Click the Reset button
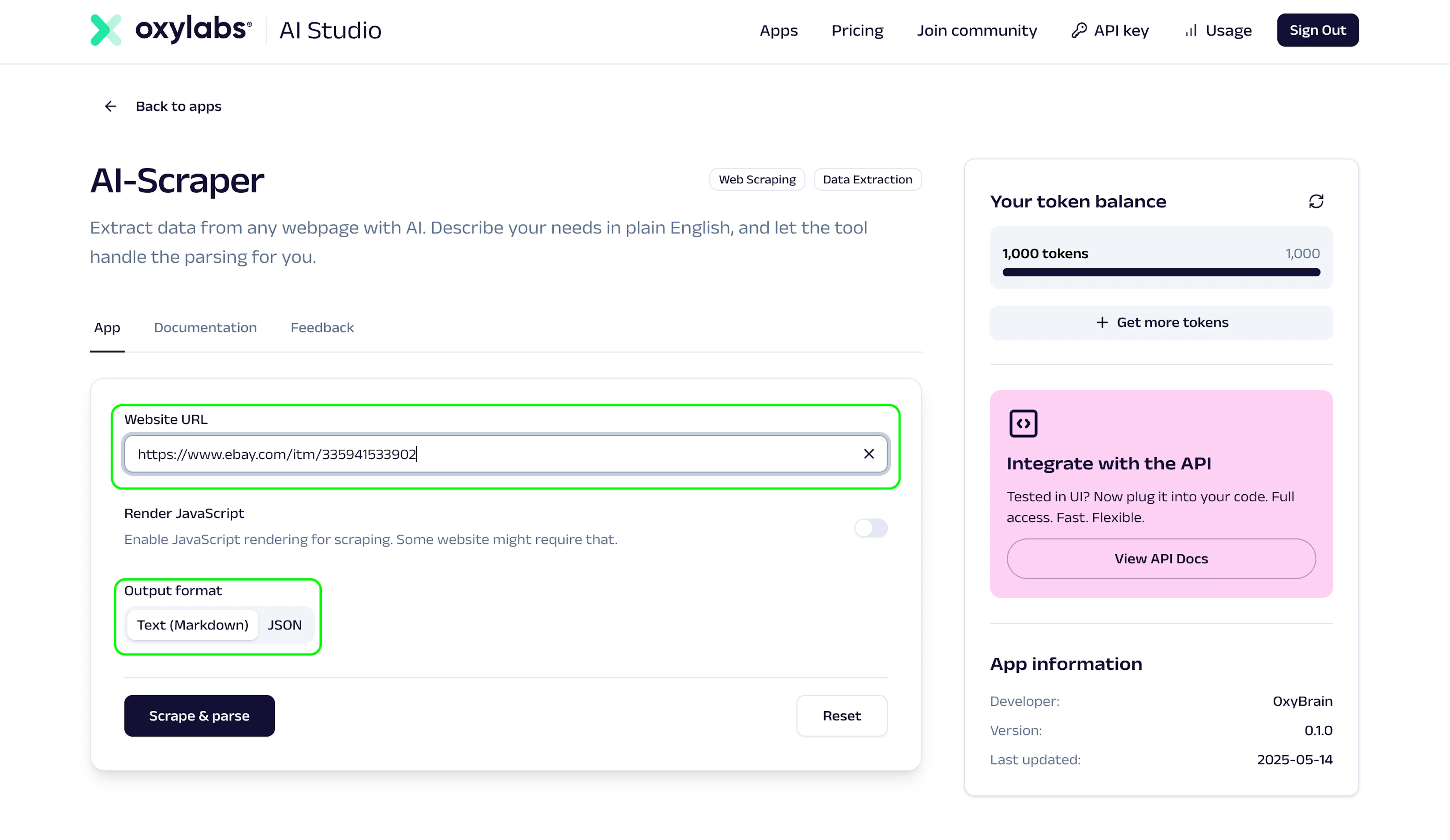Screen dimensions: 1450x840 842,716
